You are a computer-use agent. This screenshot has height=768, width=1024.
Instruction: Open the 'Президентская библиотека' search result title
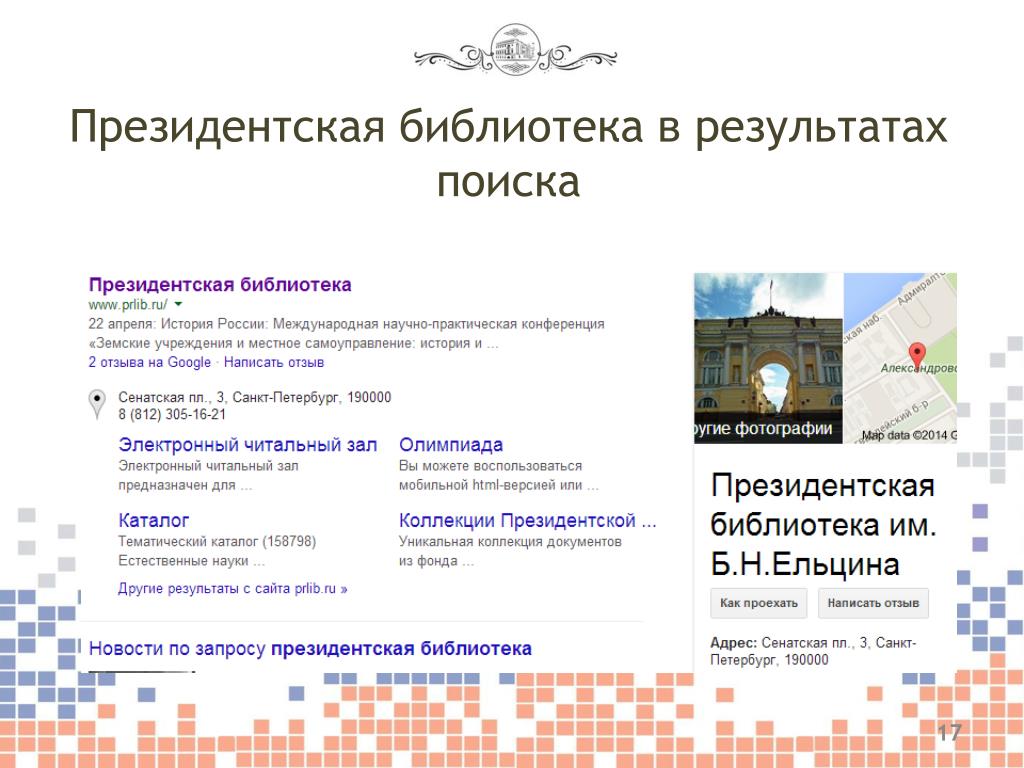(x=220, y=285)
